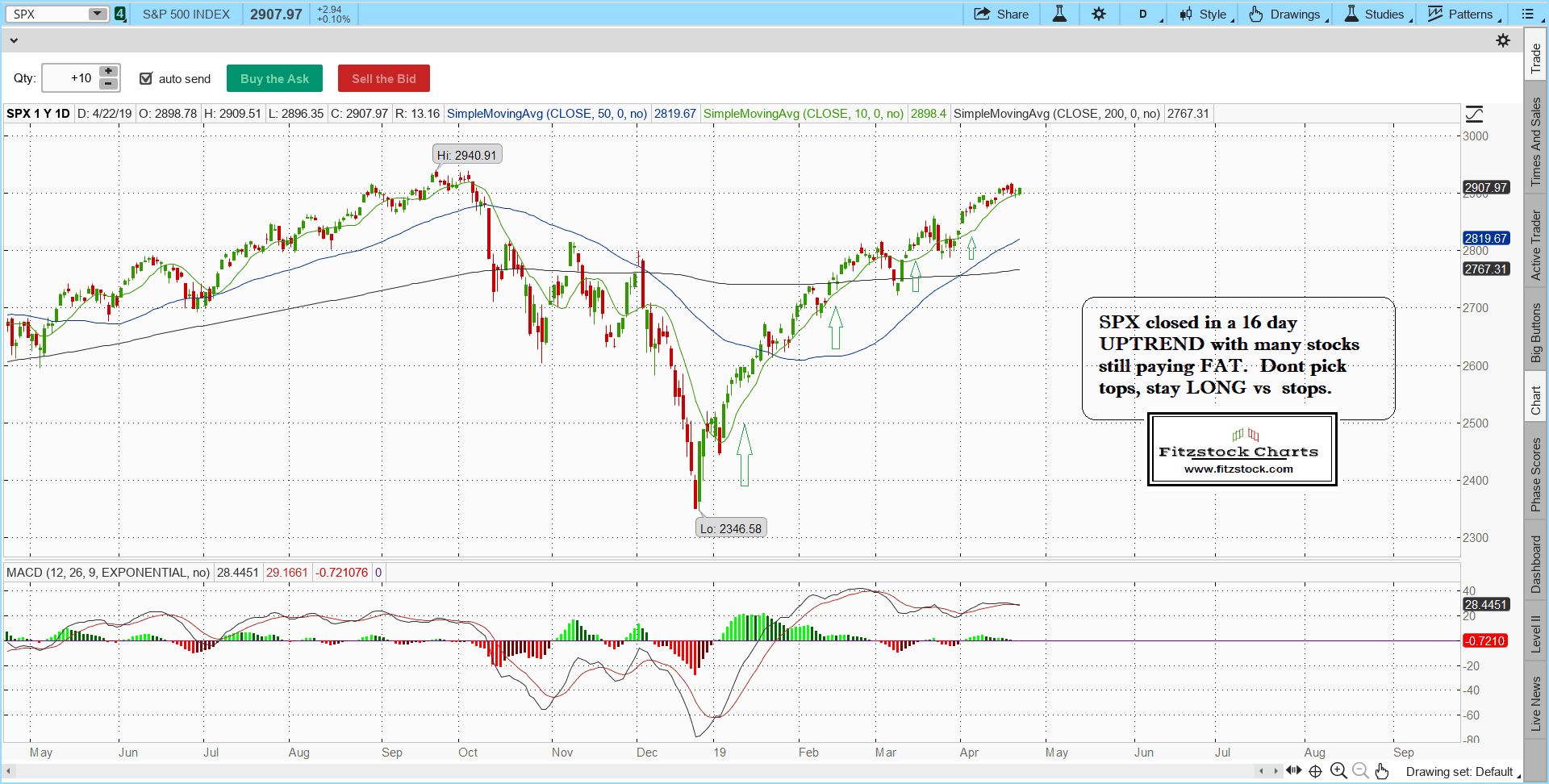Click the Buy the Ask button
1549x784 pixels.
point(274,78)
